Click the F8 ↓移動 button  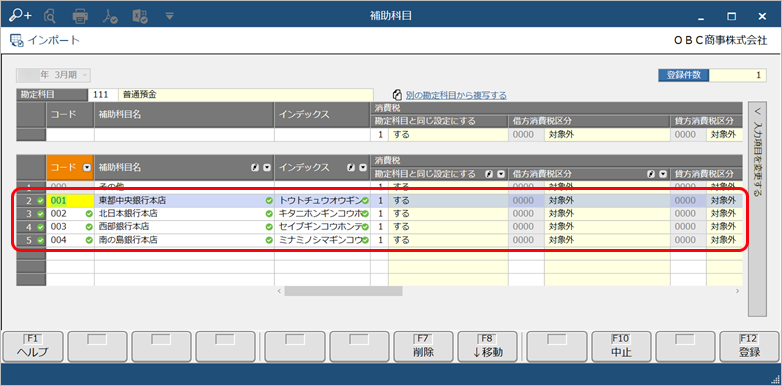488,346
